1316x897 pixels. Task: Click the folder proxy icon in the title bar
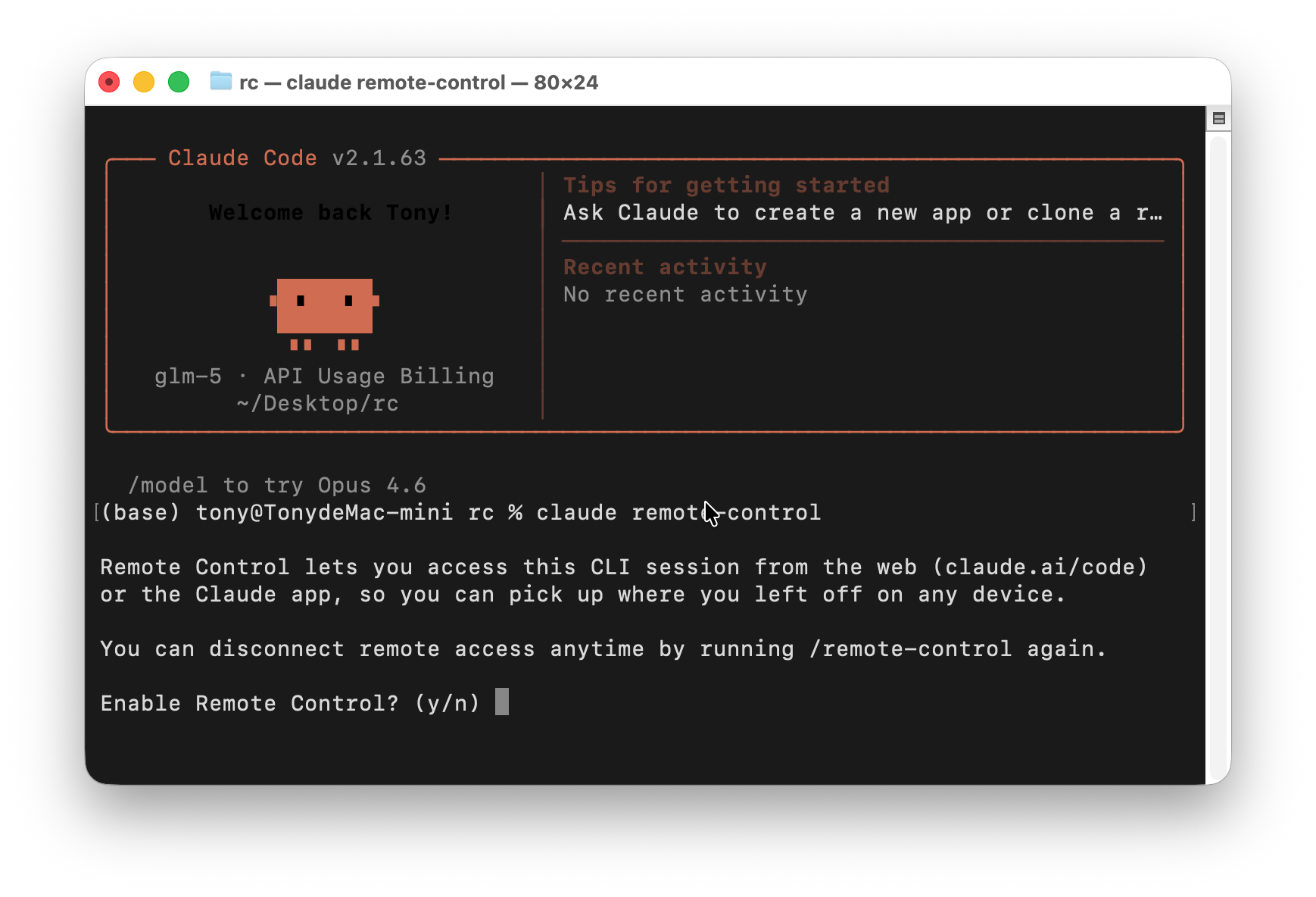(x=220, y=81)
